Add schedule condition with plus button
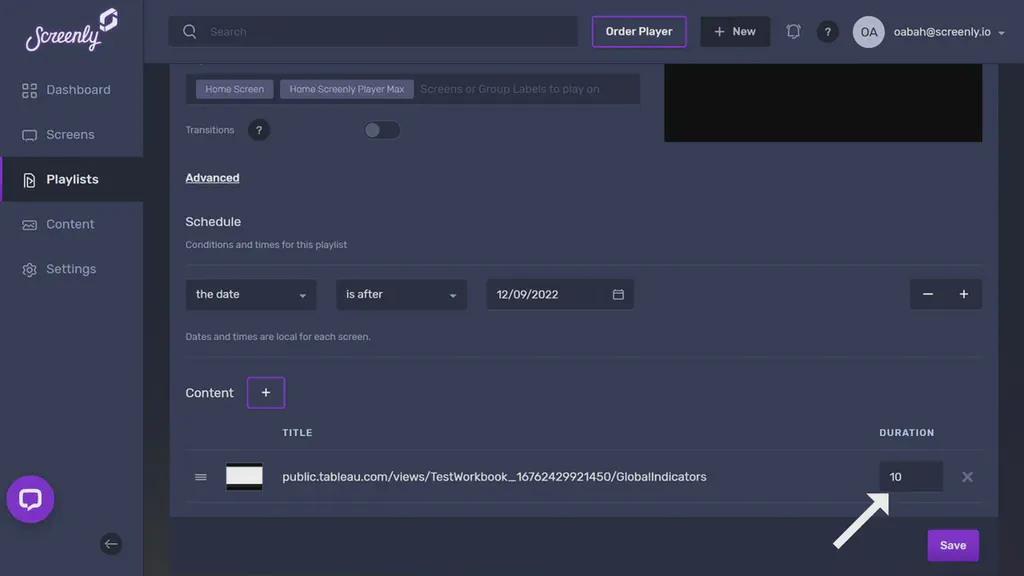The width and height of the screenshot is (1024, 576). (x=964, y=294)
